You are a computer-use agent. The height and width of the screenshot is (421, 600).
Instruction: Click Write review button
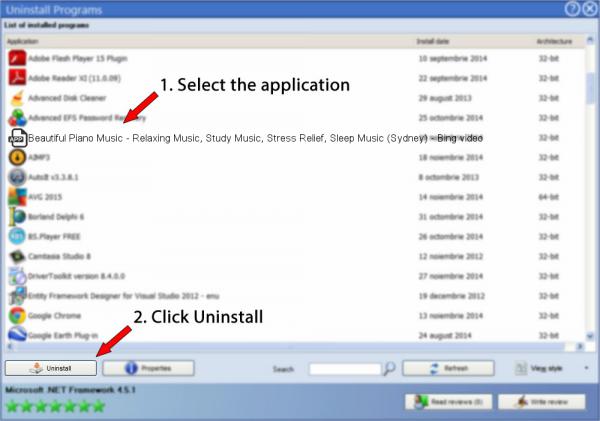[x=541, y=402]
